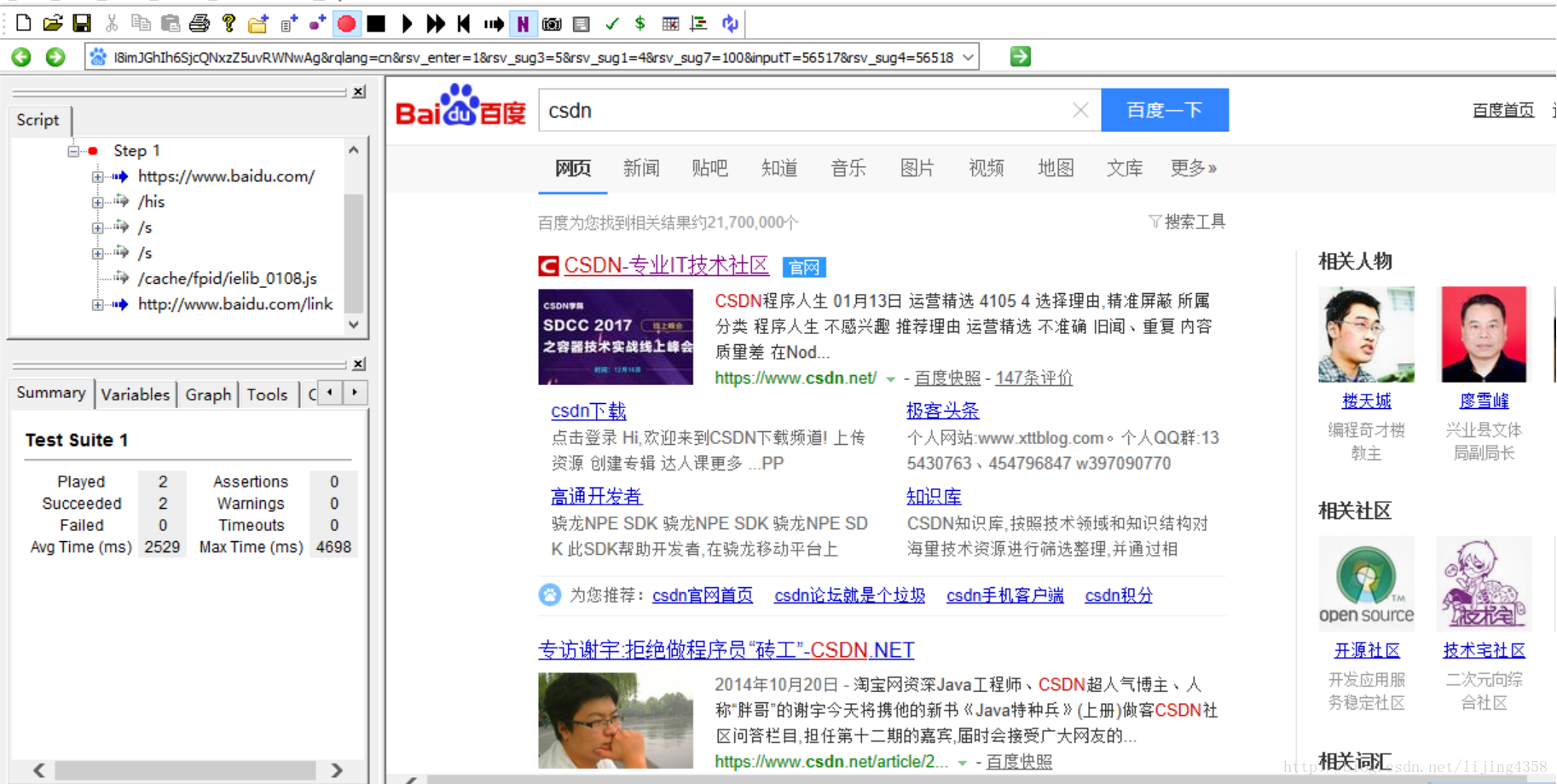The width and height of the screenshot is (1557, 784).
Task: Save the script with the floppy disk icon
Action: 82,23
